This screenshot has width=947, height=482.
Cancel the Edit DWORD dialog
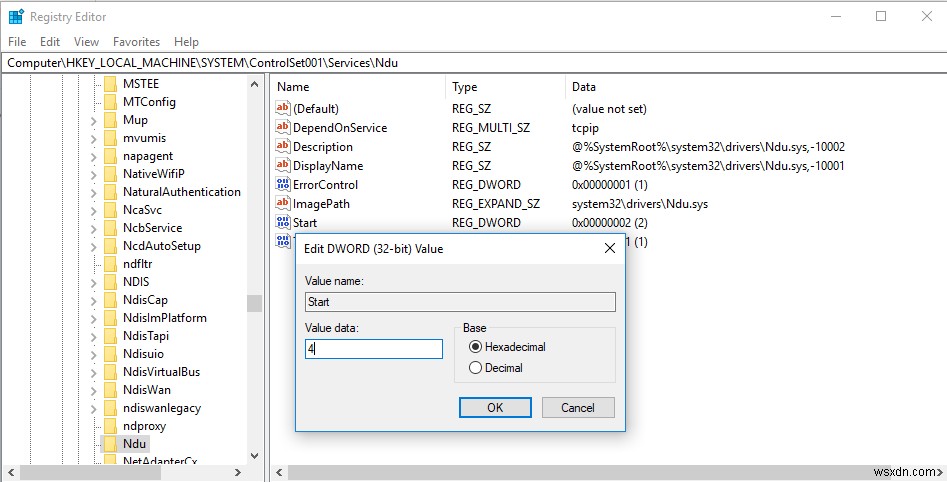coord(578,408)
